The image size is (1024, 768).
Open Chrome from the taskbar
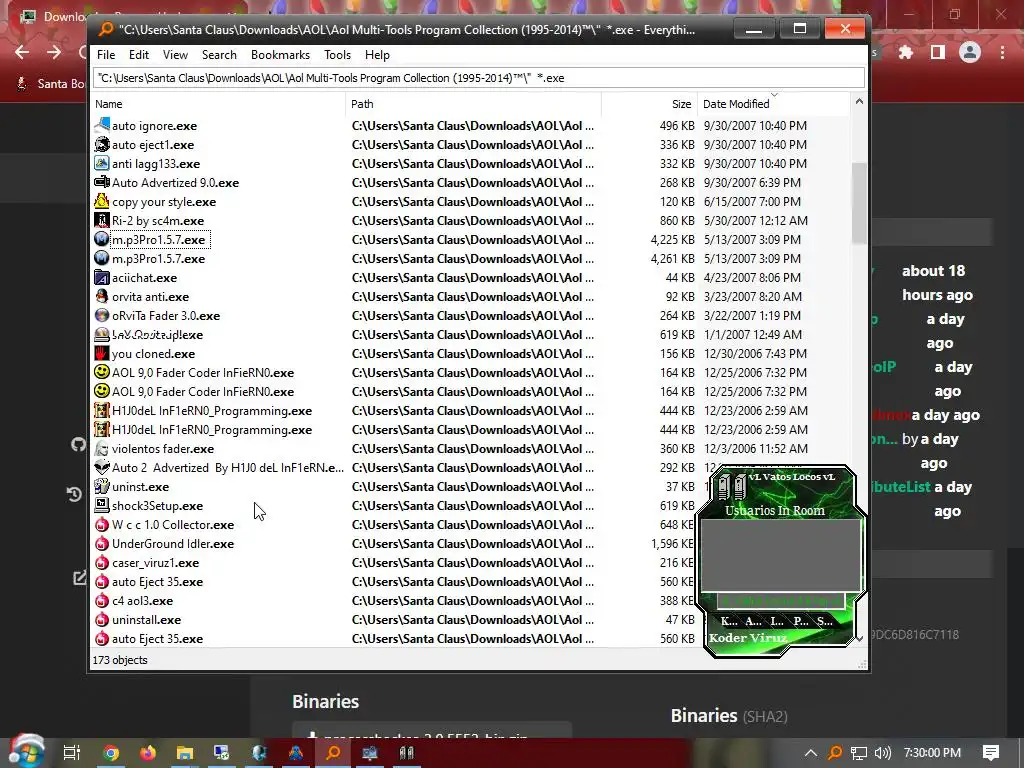coord(111,753)
